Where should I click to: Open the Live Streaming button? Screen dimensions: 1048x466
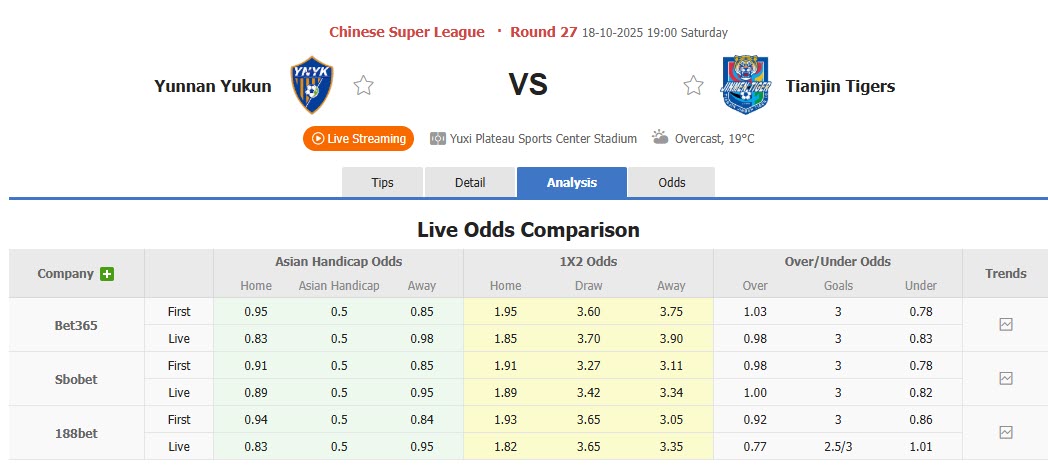coord(358,139)
